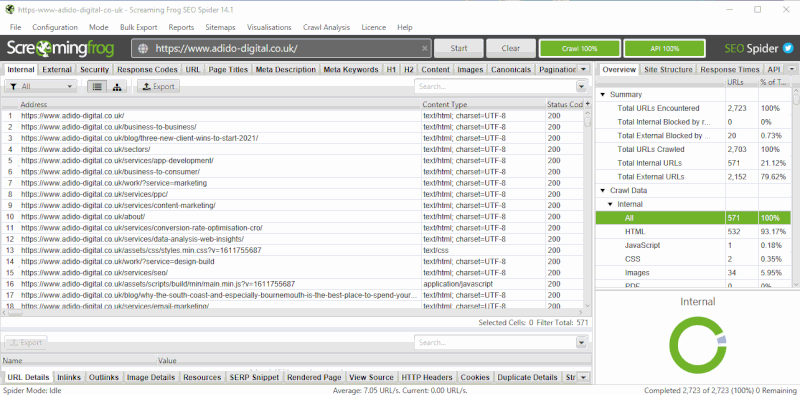Click the API 100% progress bar
The width and height of the screenshot is (800, 395).
click(665, 48)
